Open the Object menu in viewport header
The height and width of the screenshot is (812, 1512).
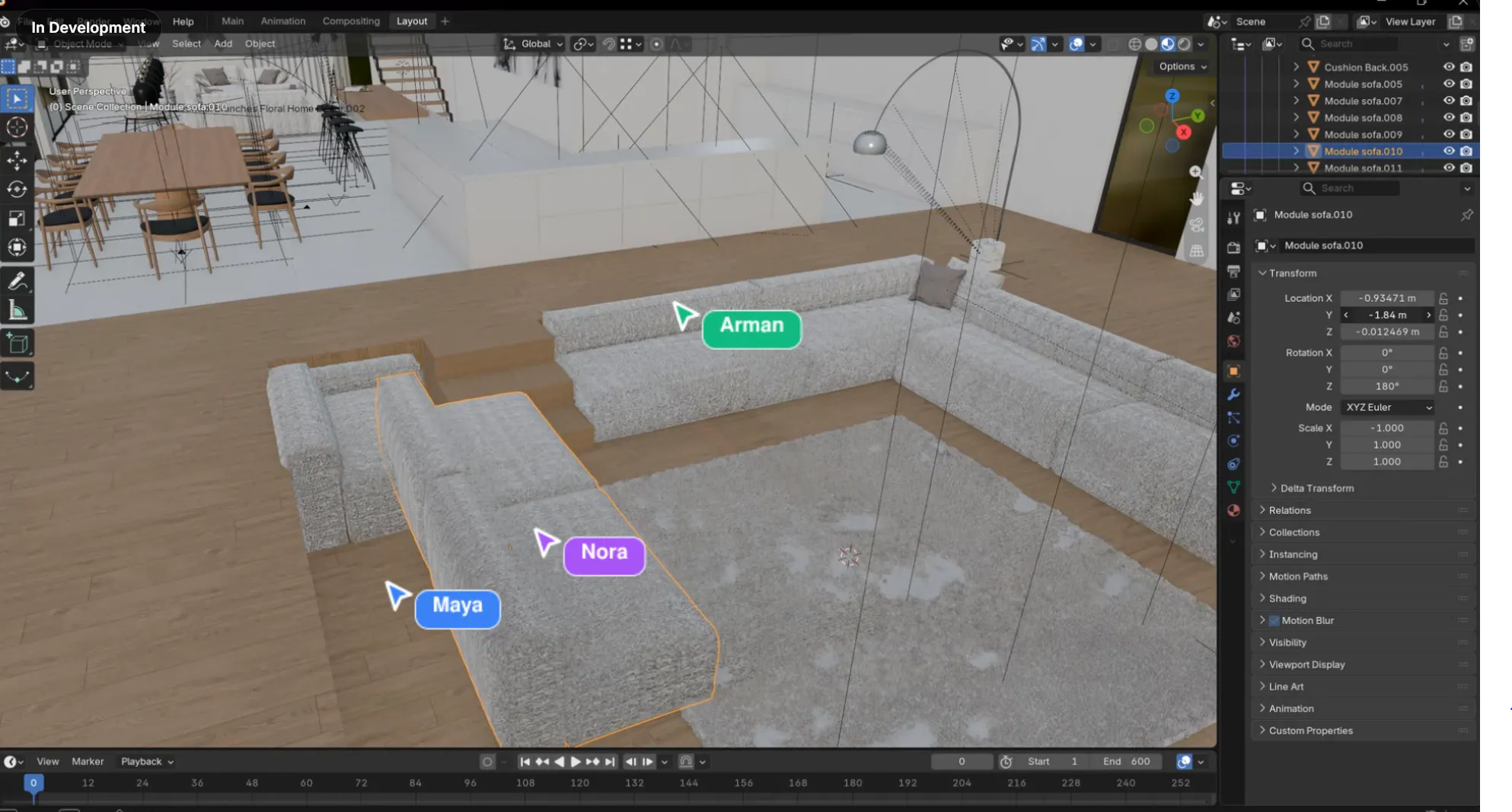tap(260, 44)
